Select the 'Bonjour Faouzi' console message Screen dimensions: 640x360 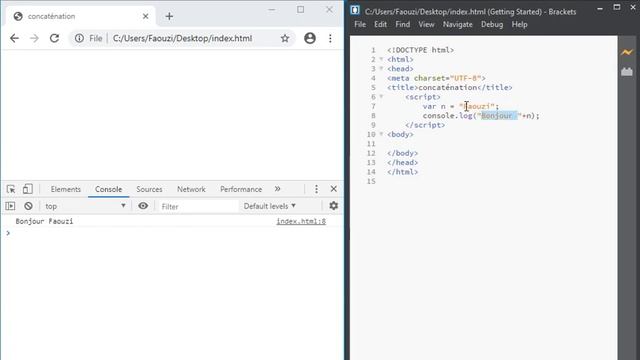[x=44, y=221]
